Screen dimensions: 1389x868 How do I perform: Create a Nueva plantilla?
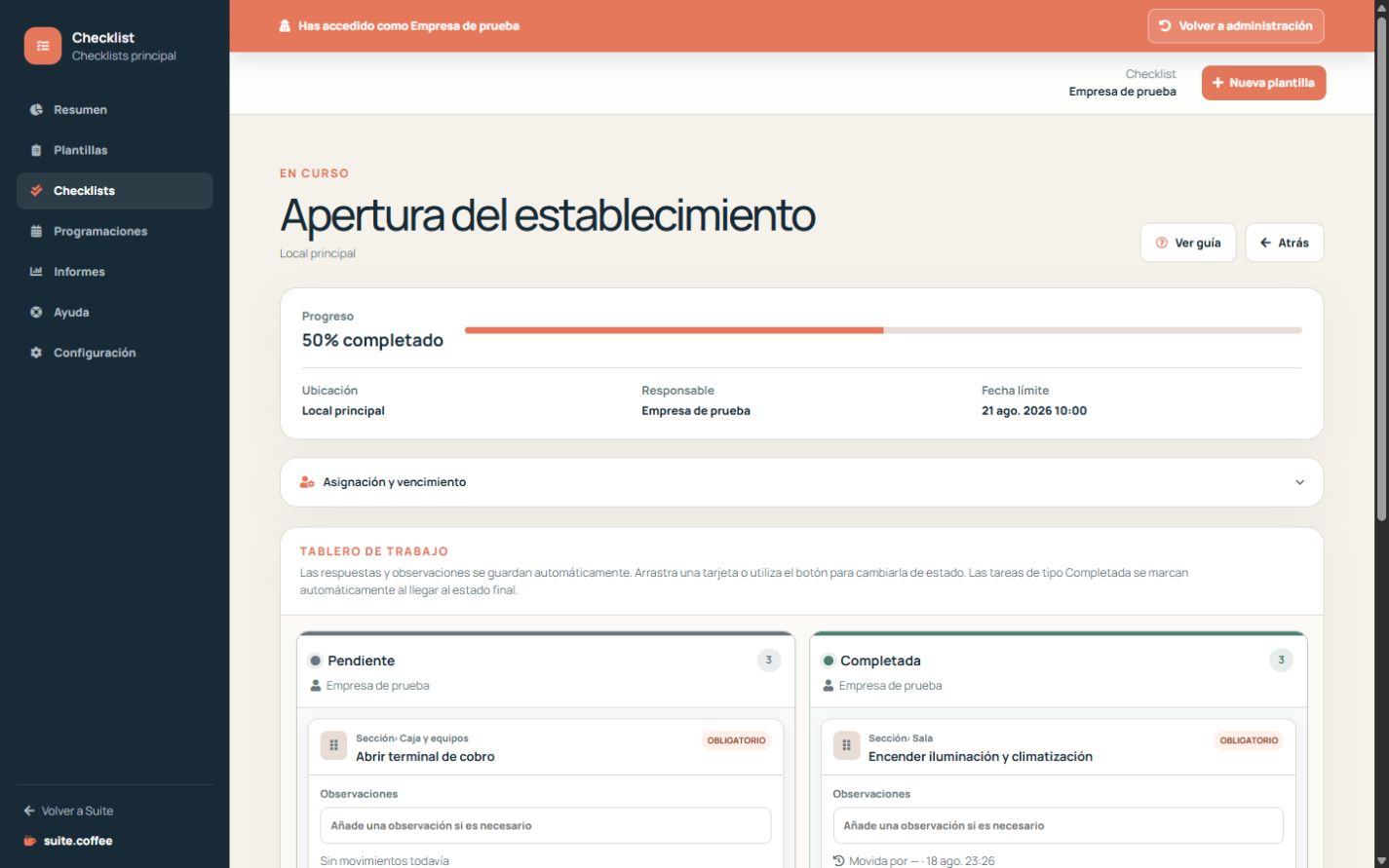coord(1263,83)
